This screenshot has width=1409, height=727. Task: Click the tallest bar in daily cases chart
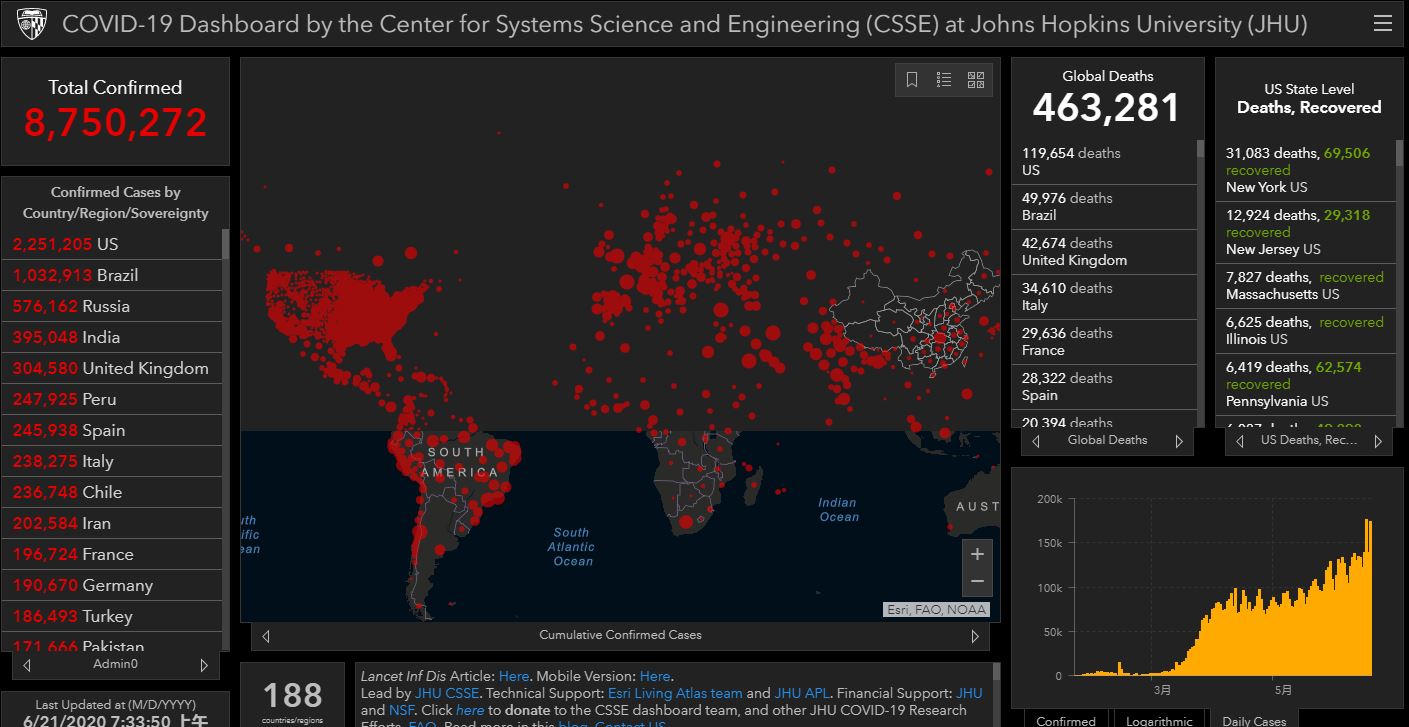(1366, 597)
